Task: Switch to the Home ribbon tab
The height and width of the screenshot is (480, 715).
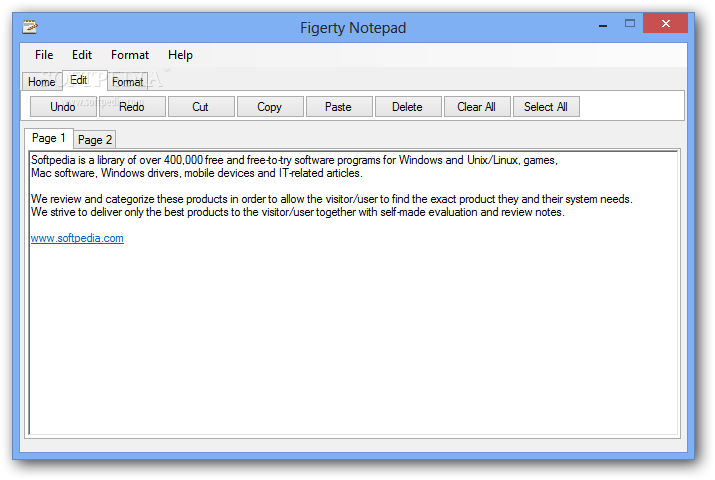Action: (x=41, y=82)
